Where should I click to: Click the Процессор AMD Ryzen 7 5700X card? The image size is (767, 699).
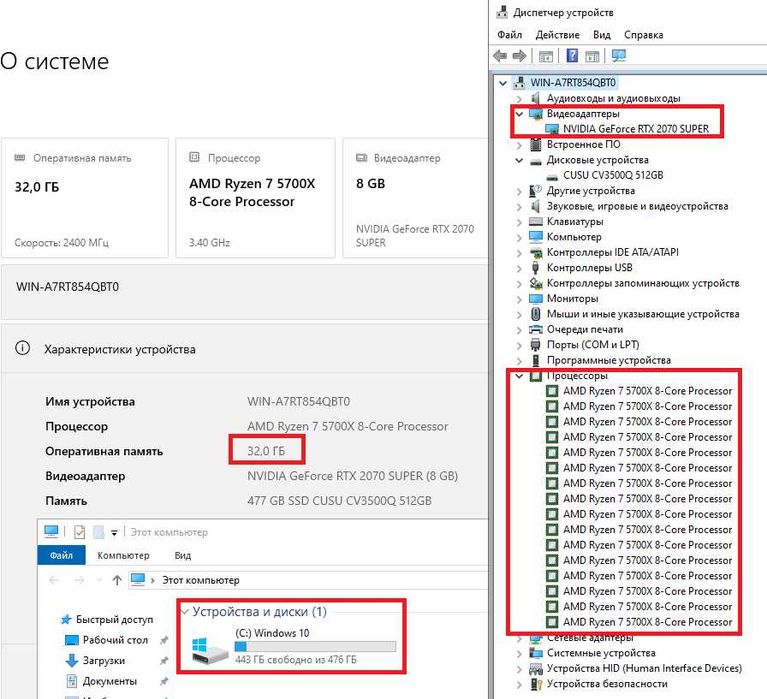tap(255, 198)
